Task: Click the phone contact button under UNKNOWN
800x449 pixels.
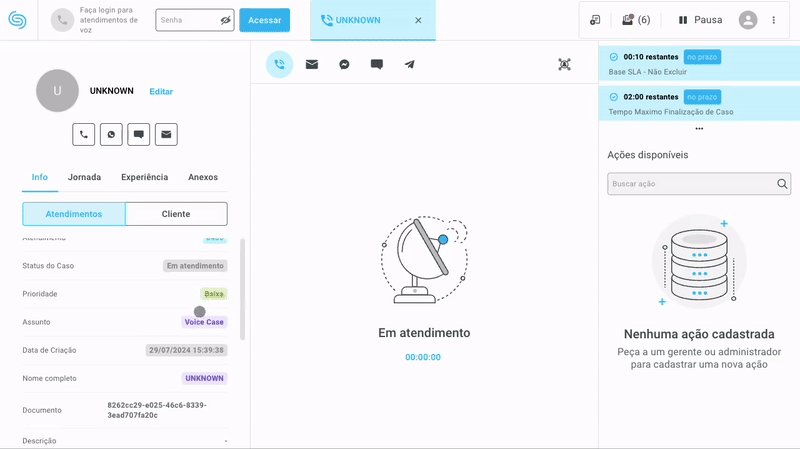Action: click(83, 134)
